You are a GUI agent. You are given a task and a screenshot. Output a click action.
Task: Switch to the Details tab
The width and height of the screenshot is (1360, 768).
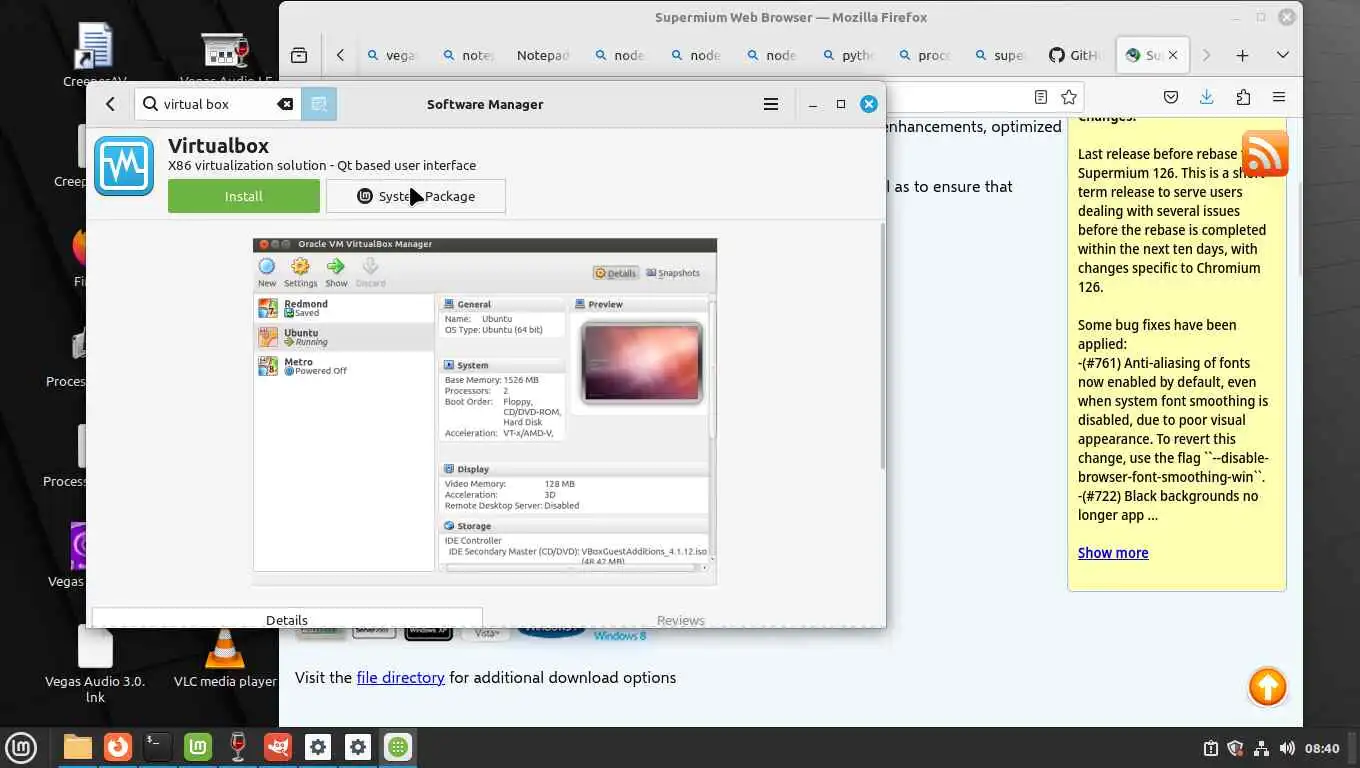tap(287, 619)
